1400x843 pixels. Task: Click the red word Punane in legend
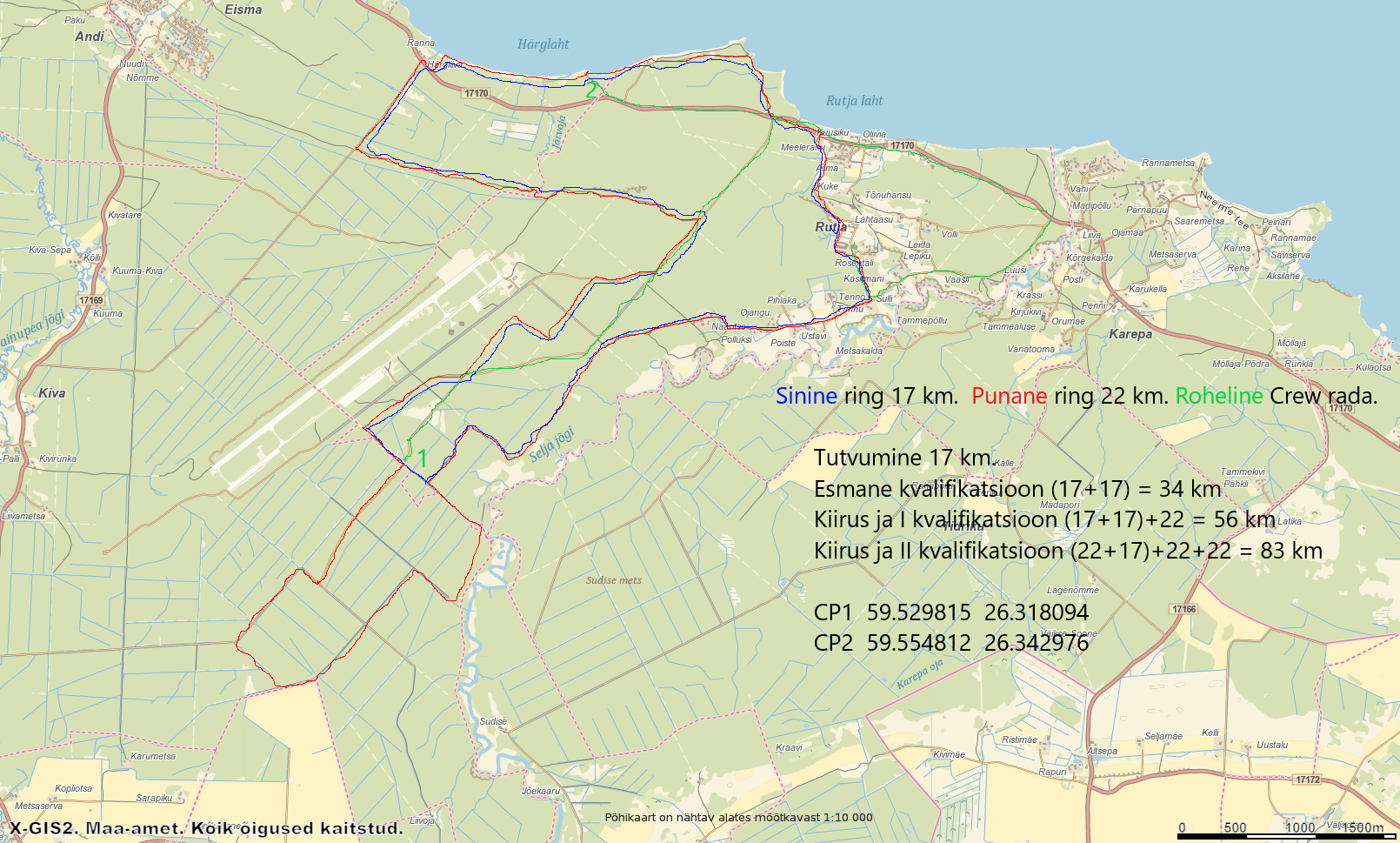(x=1009, y=397)
